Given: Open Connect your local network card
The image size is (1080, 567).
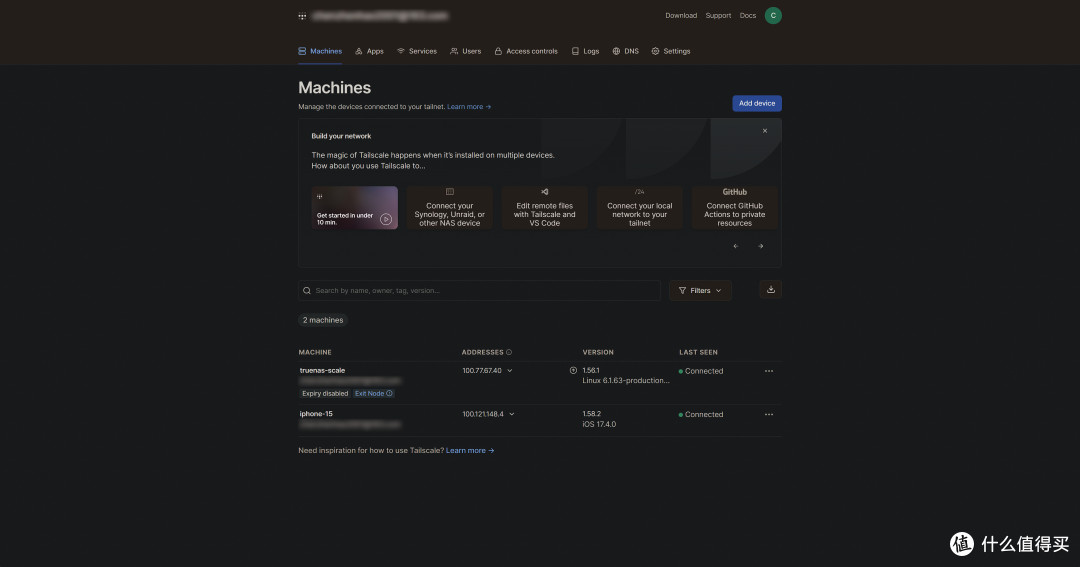Looking at the screenshot, I should pyautogui.click(x=639, y=207).
